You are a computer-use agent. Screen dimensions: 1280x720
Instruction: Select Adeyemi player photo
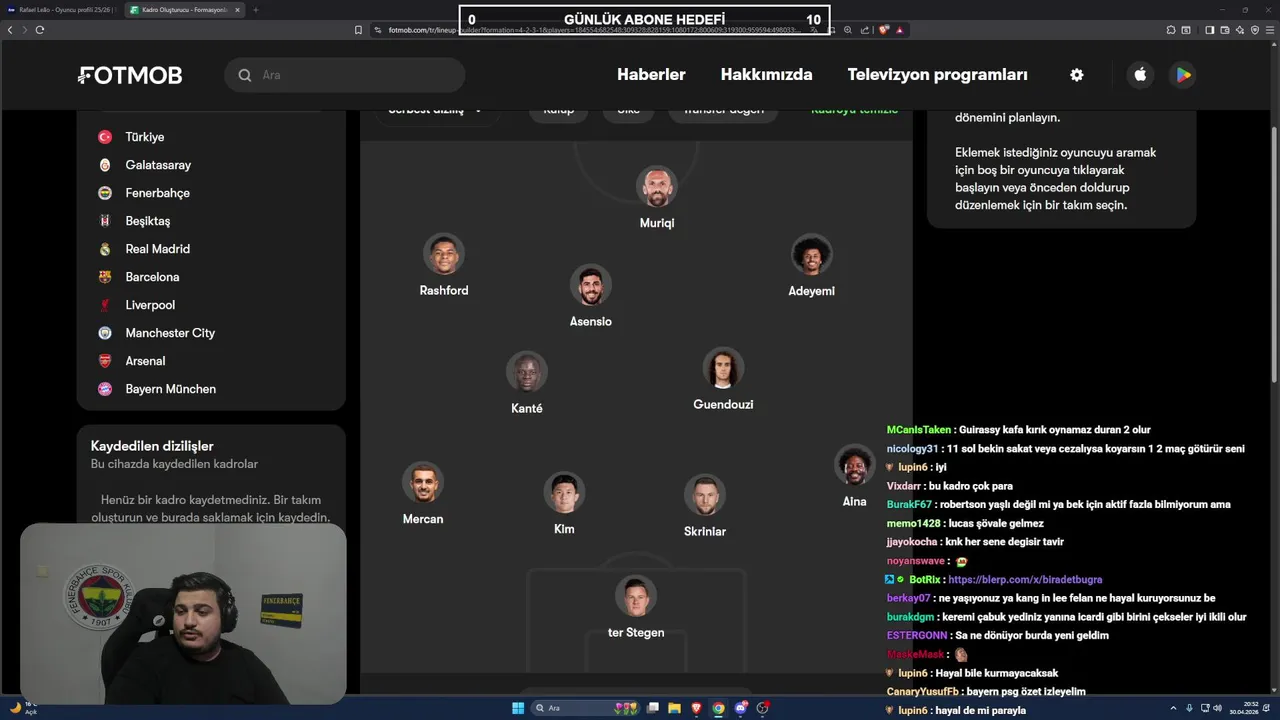812,255
